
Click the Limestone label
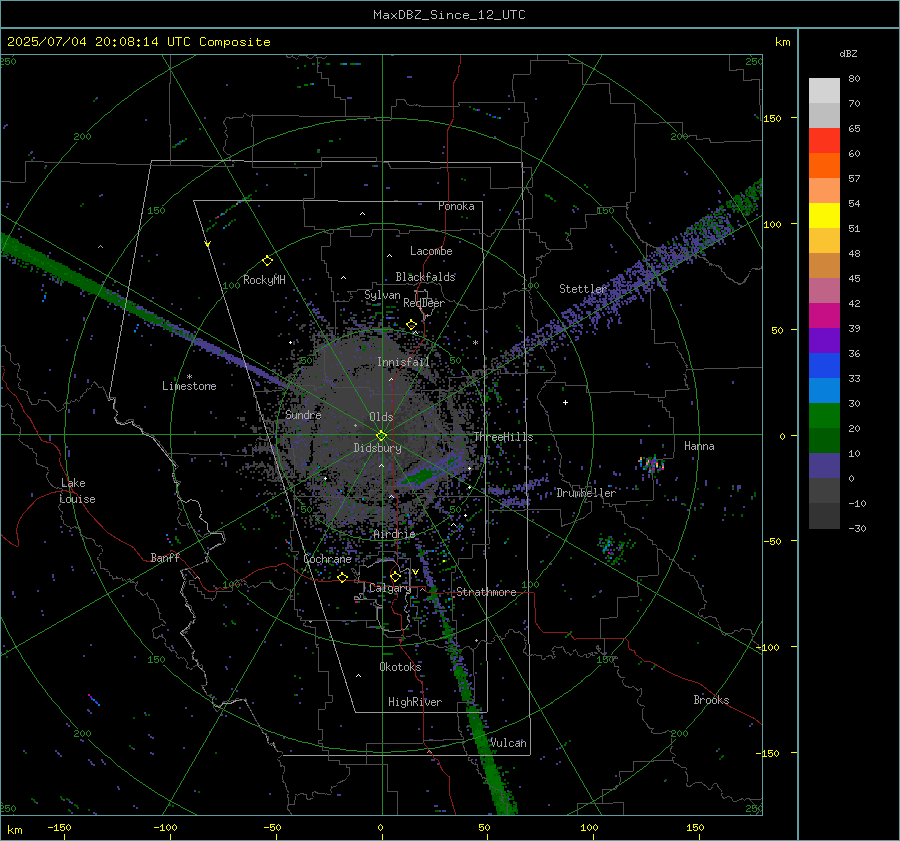(x=189, y=386)
